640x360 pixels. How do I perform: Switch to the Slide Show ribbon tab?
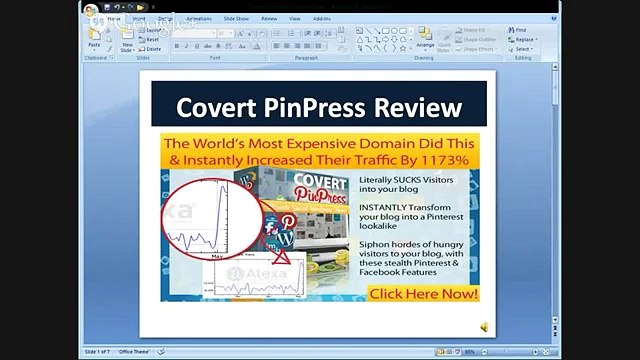tap(236, 19)
